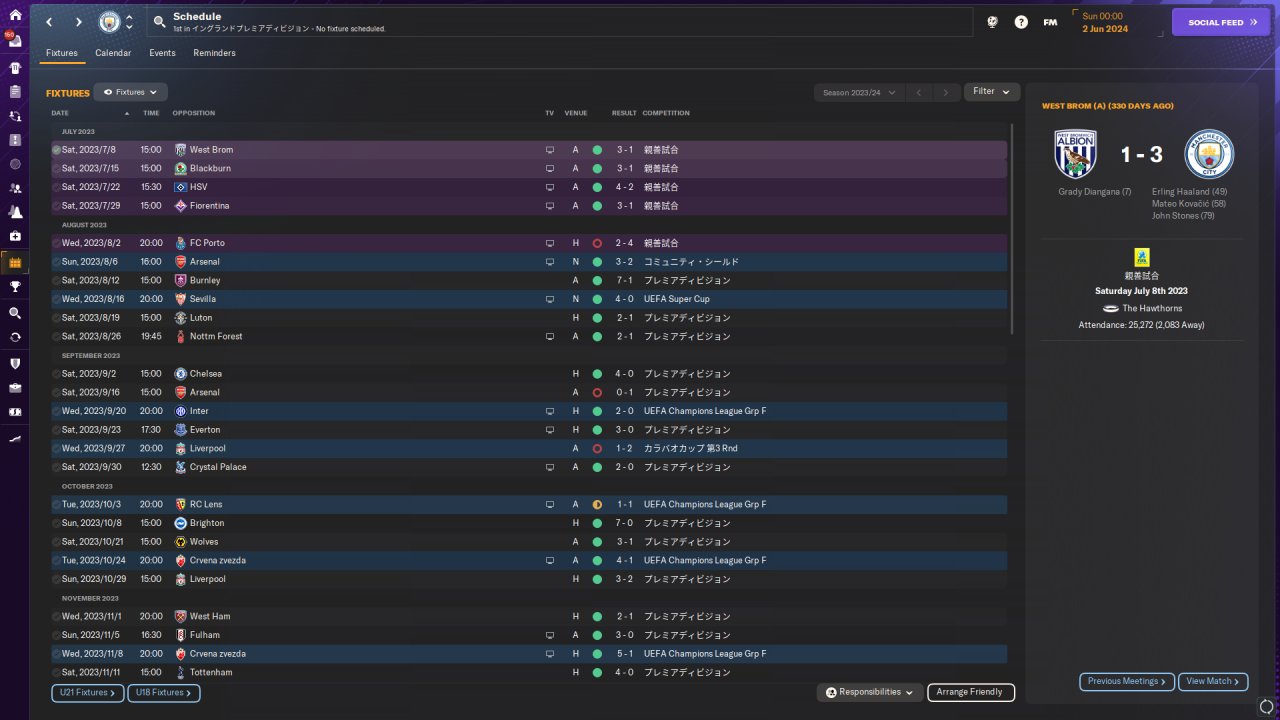
Task: Tick the circle beside Sat, 2023/7/15
Action: click(57, 168)
